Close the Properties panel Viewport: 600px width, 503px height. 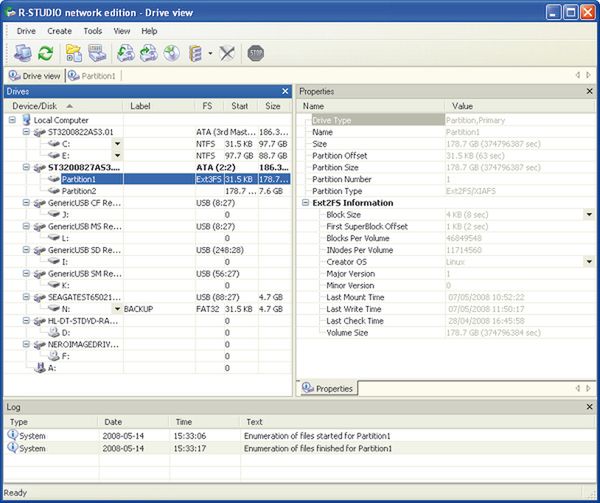pyautogui.click(x=590, y=91)
